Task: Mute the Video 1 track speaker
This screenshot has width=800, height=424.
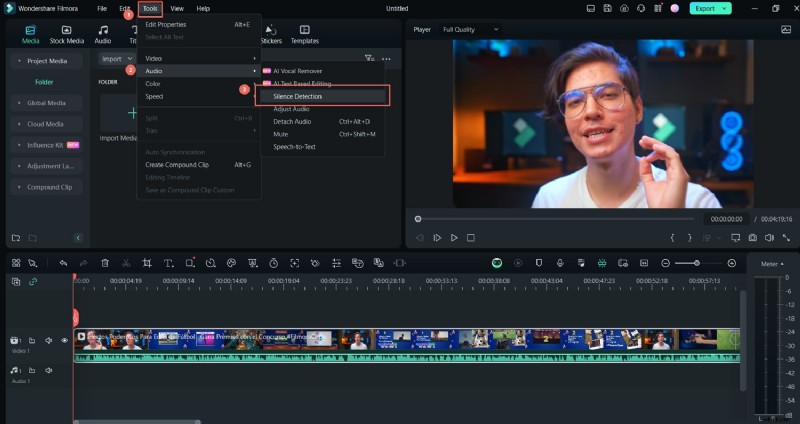Action: coord(48,341)
